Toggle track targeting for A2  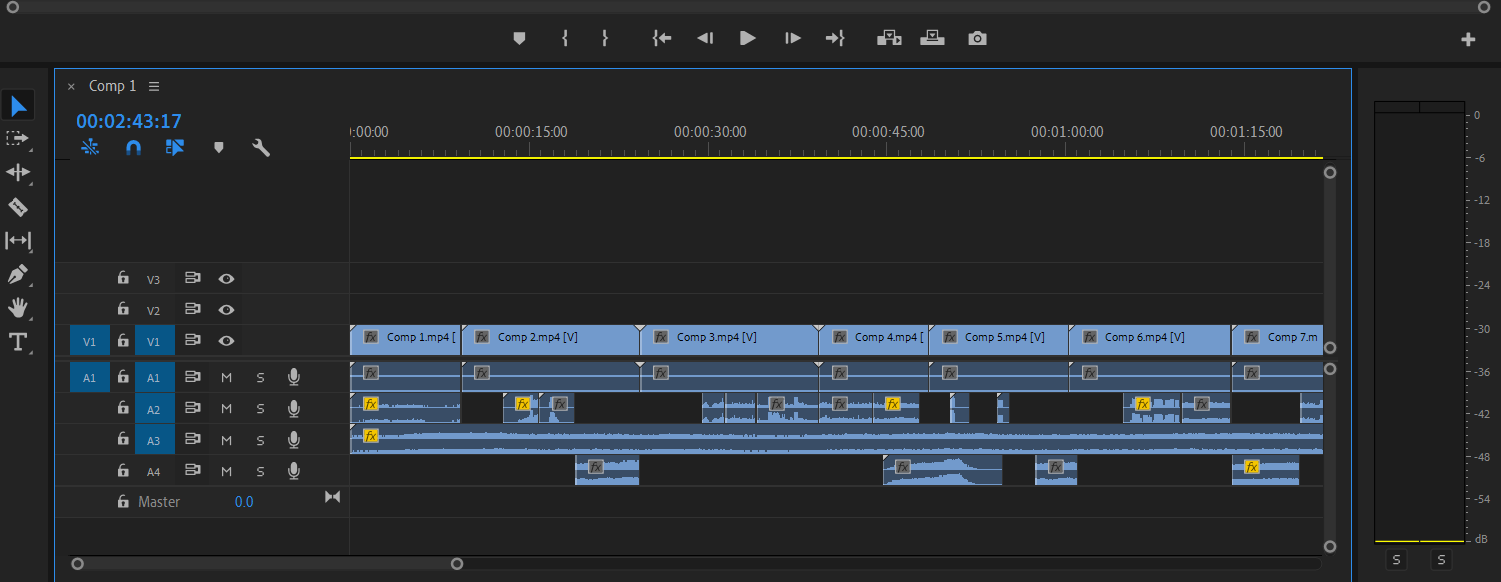click(154, 409)
